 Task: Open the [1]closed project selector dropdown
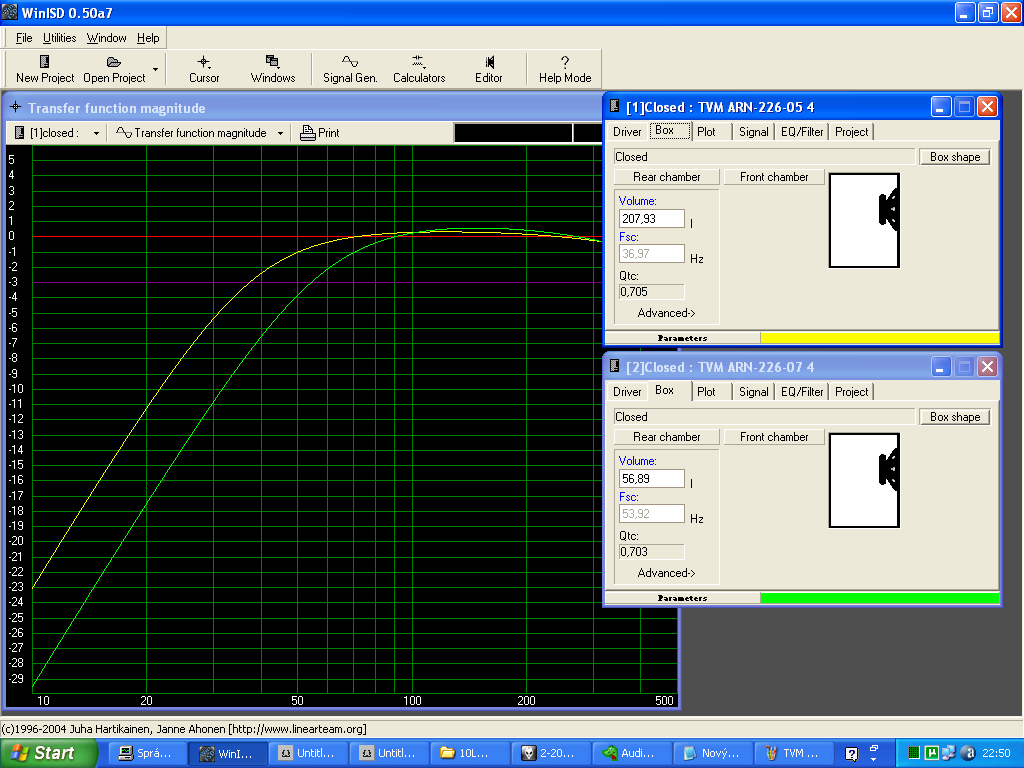(96, 133)
